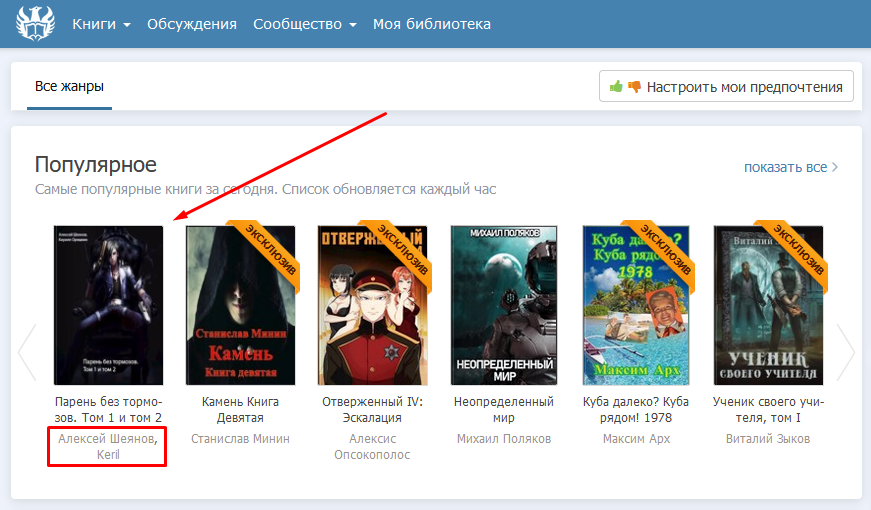
Task: Open the Книги dropdown menu
Action: (101, 24)
